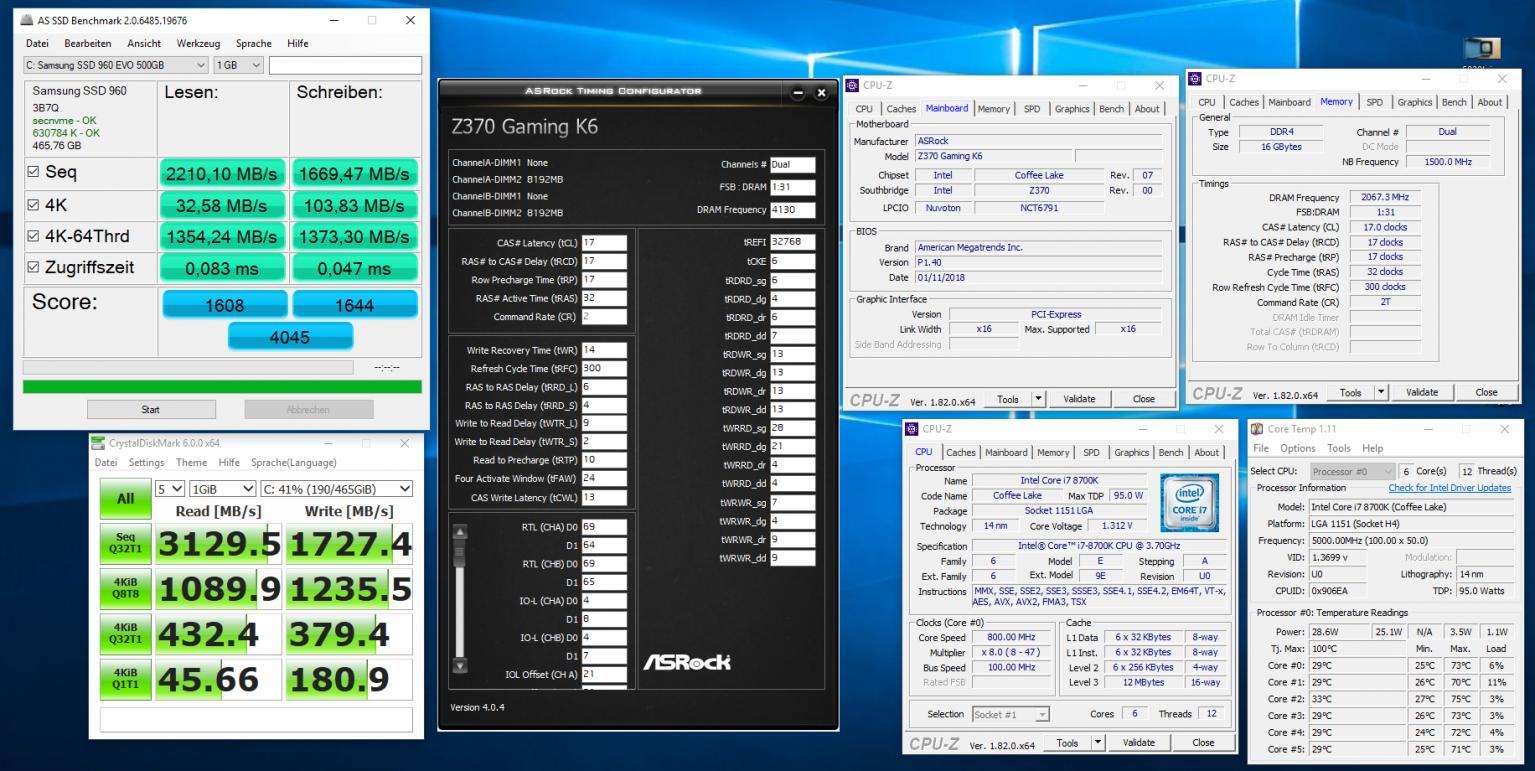Open the C: 41% drive dropdown

pos(336,489)
